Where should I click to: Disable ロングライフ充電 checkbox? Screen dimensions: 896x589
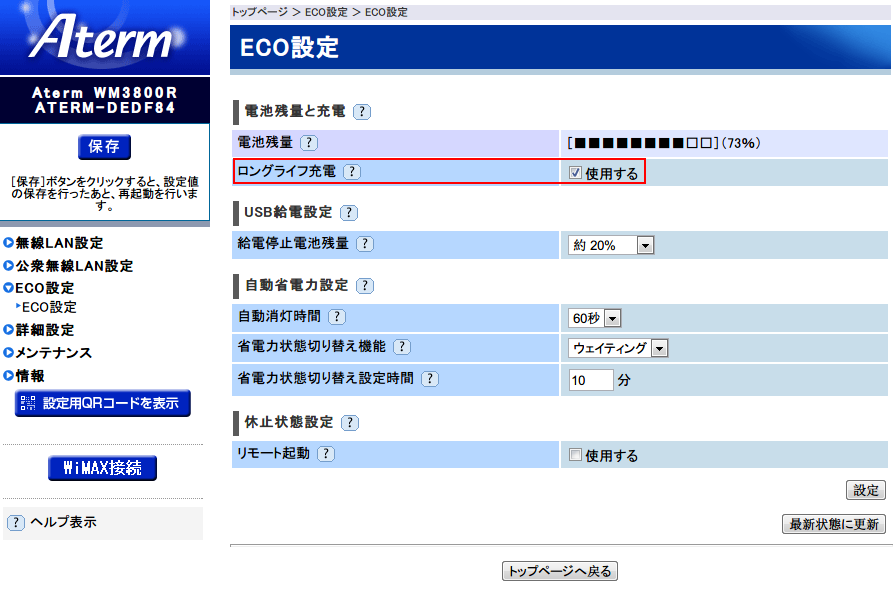[x=575, y=173]
